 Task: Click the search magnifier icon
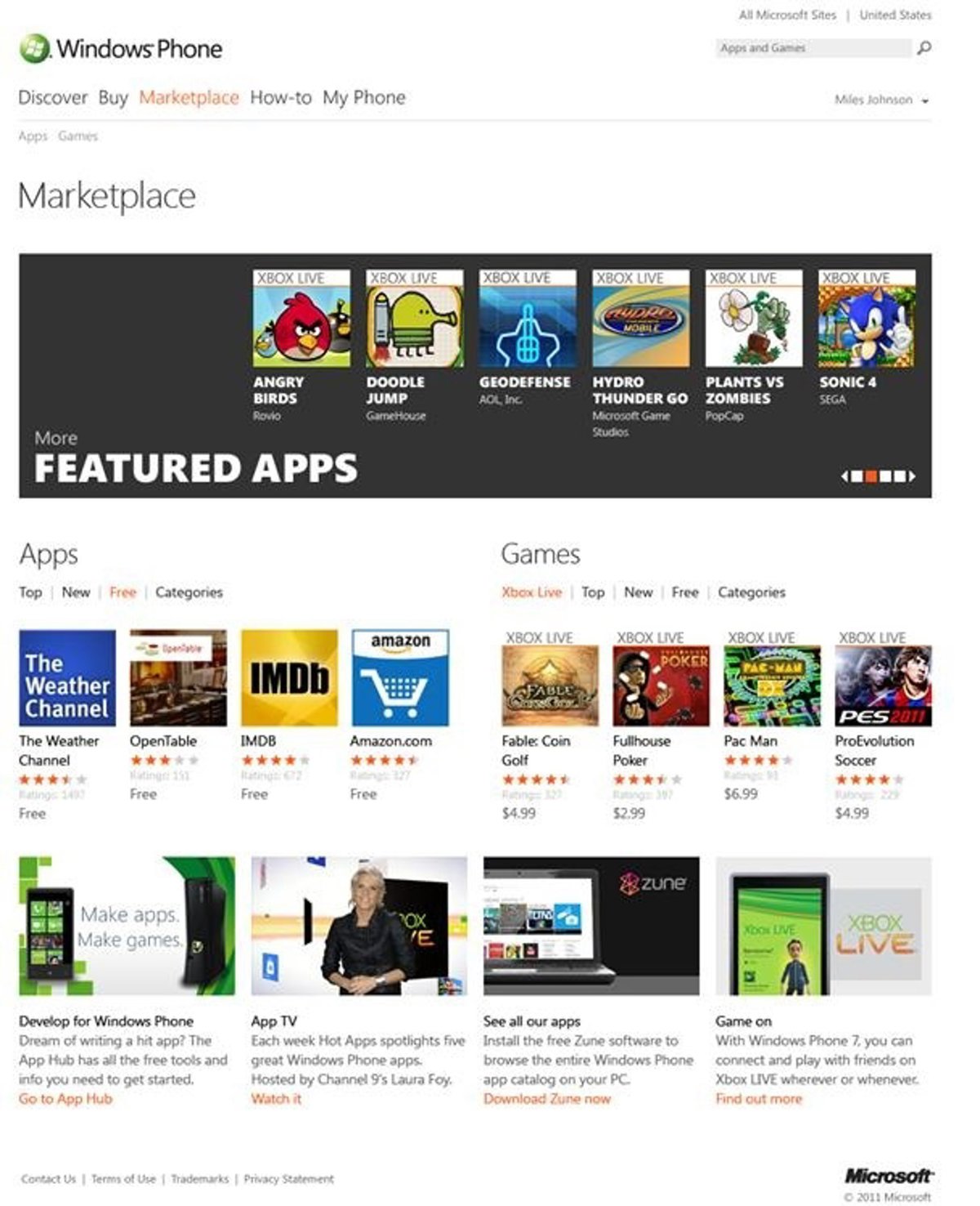(924, 48)
